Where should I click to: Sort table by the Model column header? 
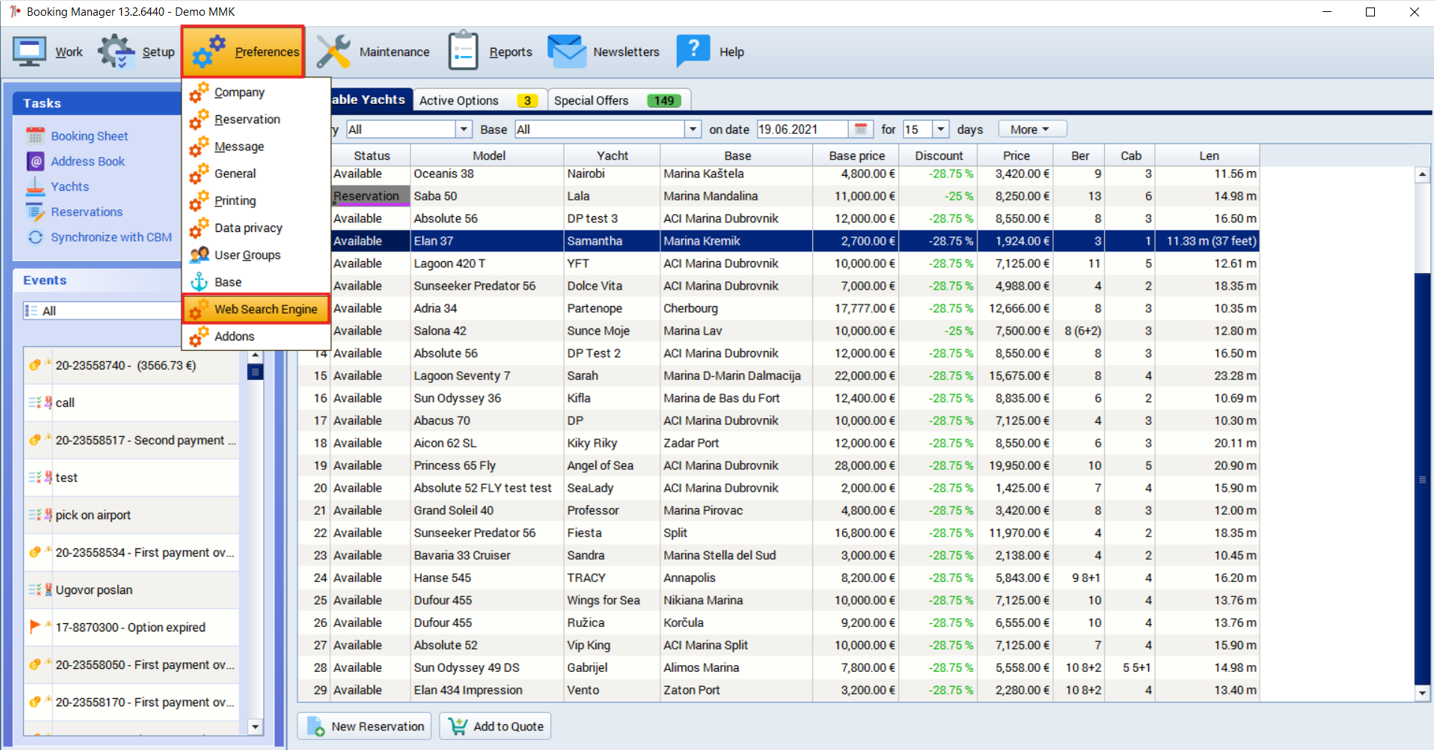(488, 155)
